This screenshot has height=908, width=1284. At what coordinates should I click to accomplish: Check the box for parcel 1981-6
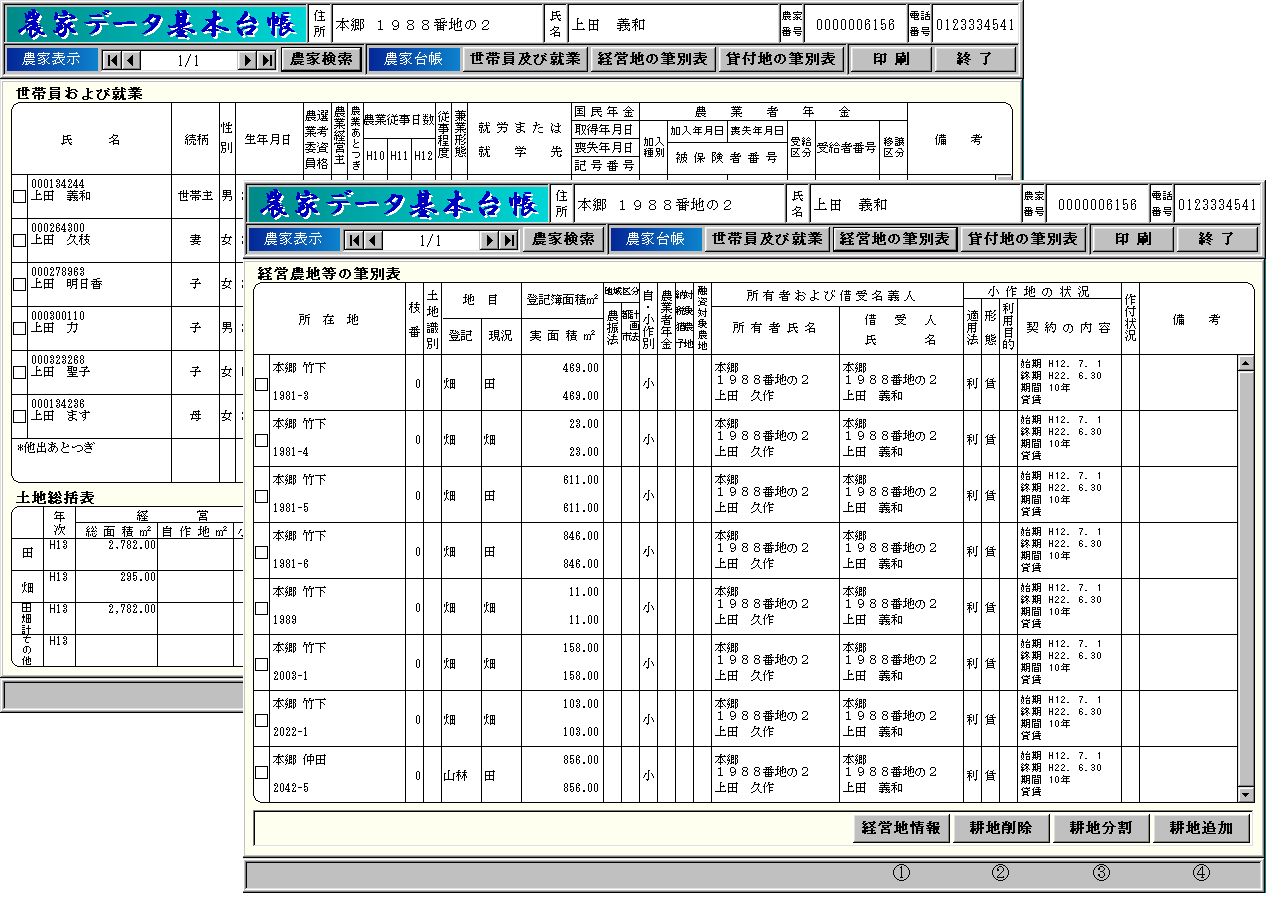click(x=261, y=552)
